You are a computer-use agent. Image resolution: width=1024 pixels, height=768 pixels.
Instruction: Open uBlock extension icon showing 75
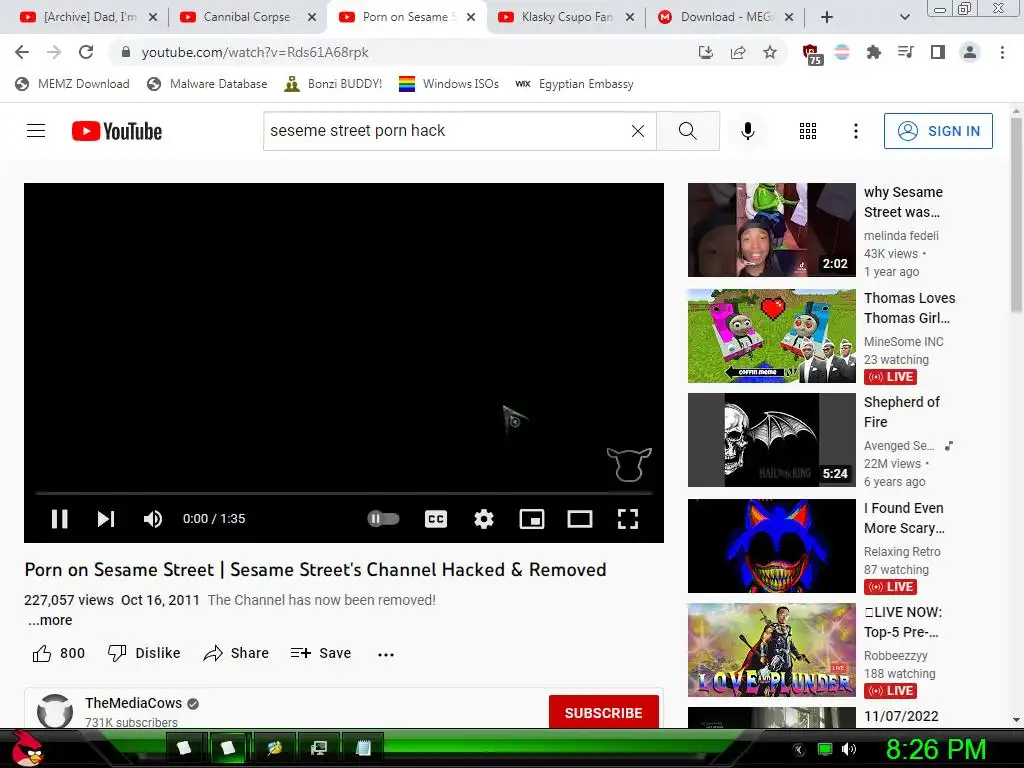811,54
